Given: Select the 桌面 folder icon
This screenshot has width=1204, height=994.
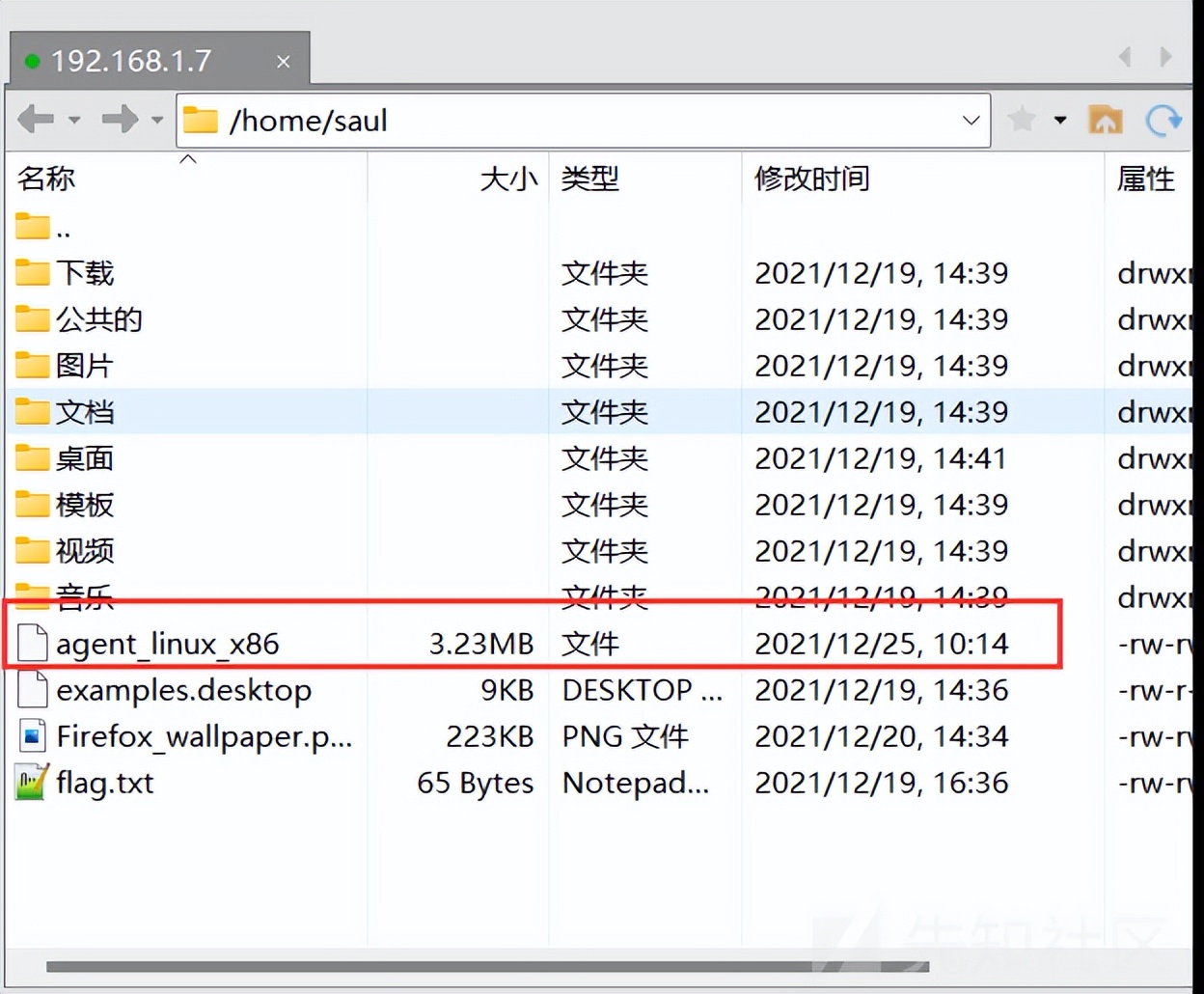Looking at the screenshot, I should [x=32, y=458].
